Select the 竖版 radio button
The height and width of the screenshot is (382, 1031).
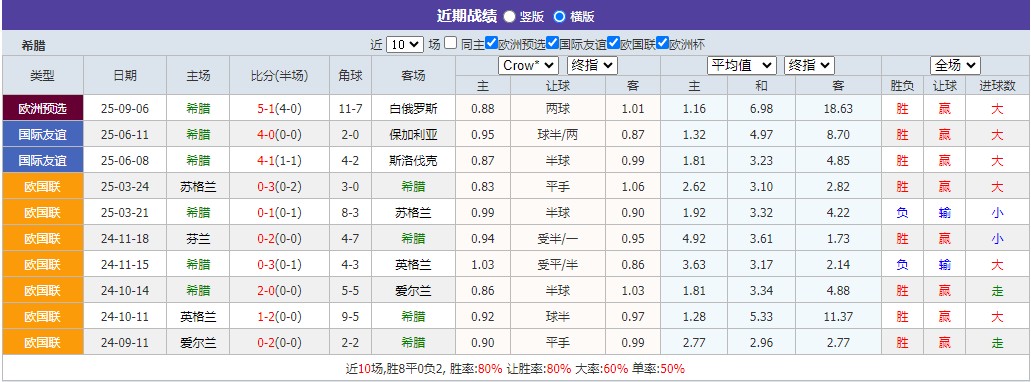point(510,16)
